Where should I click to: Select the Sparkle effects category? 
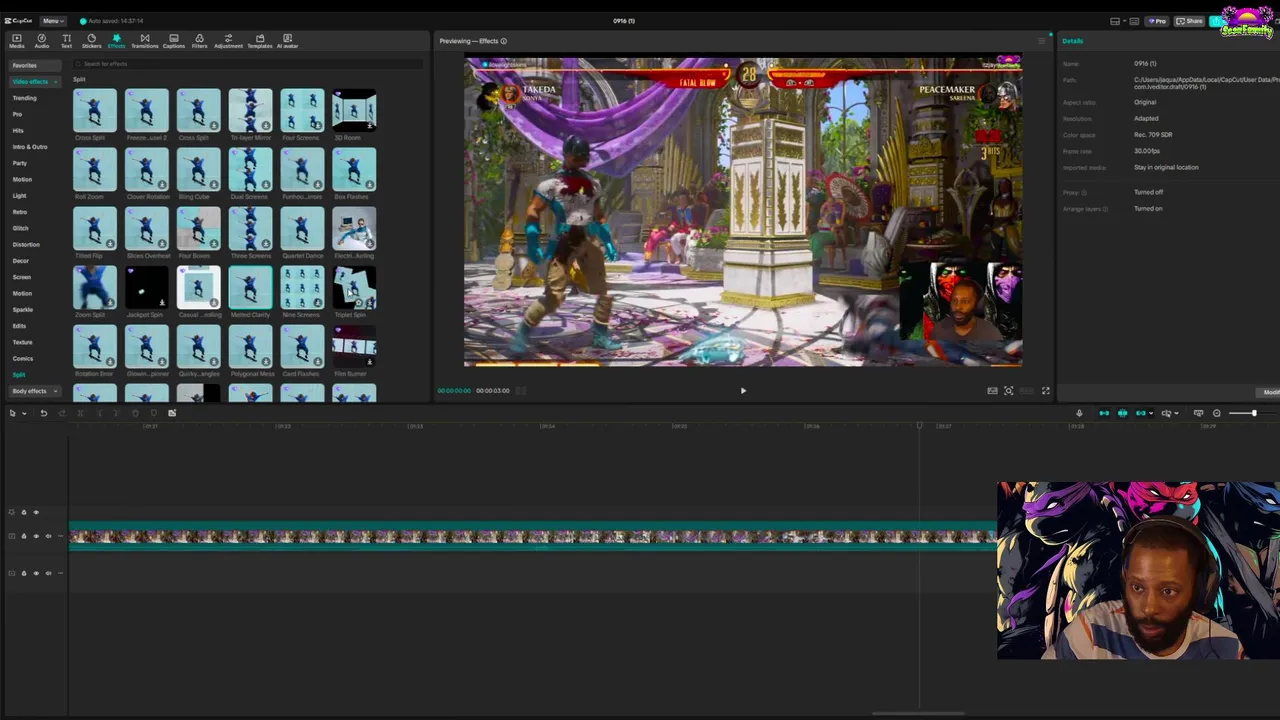[x=23, y=309]
